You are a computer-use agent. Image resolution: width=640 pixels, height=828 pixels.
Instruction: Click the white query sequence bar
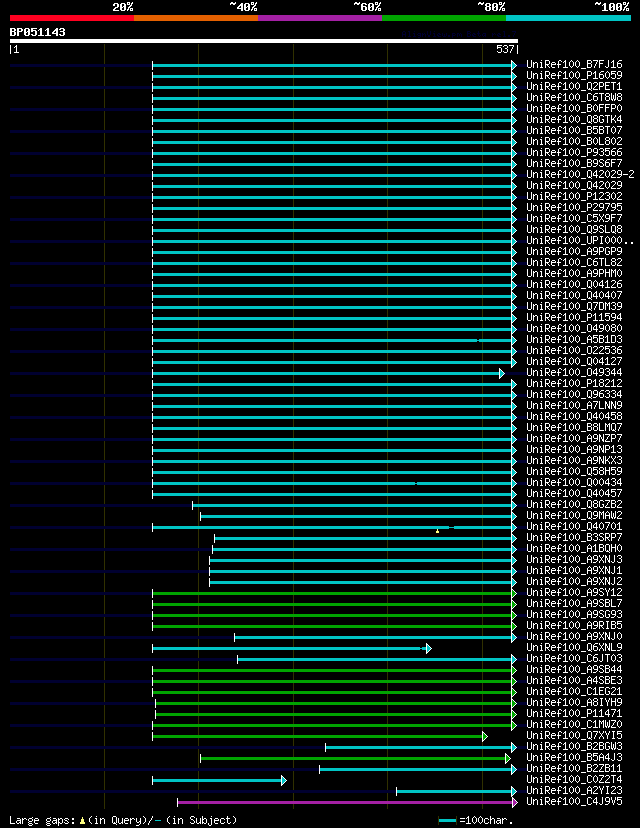(x=263, y=41)
